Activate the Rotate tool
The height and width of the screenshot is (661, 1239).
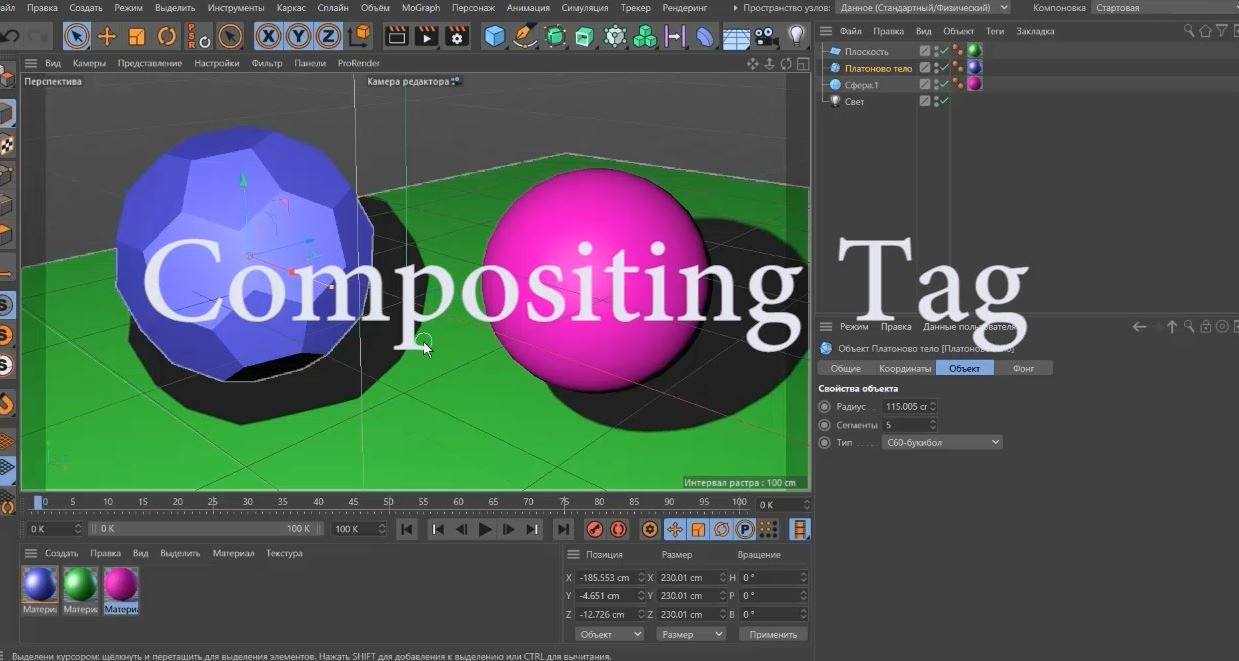(x=167, y=37)
